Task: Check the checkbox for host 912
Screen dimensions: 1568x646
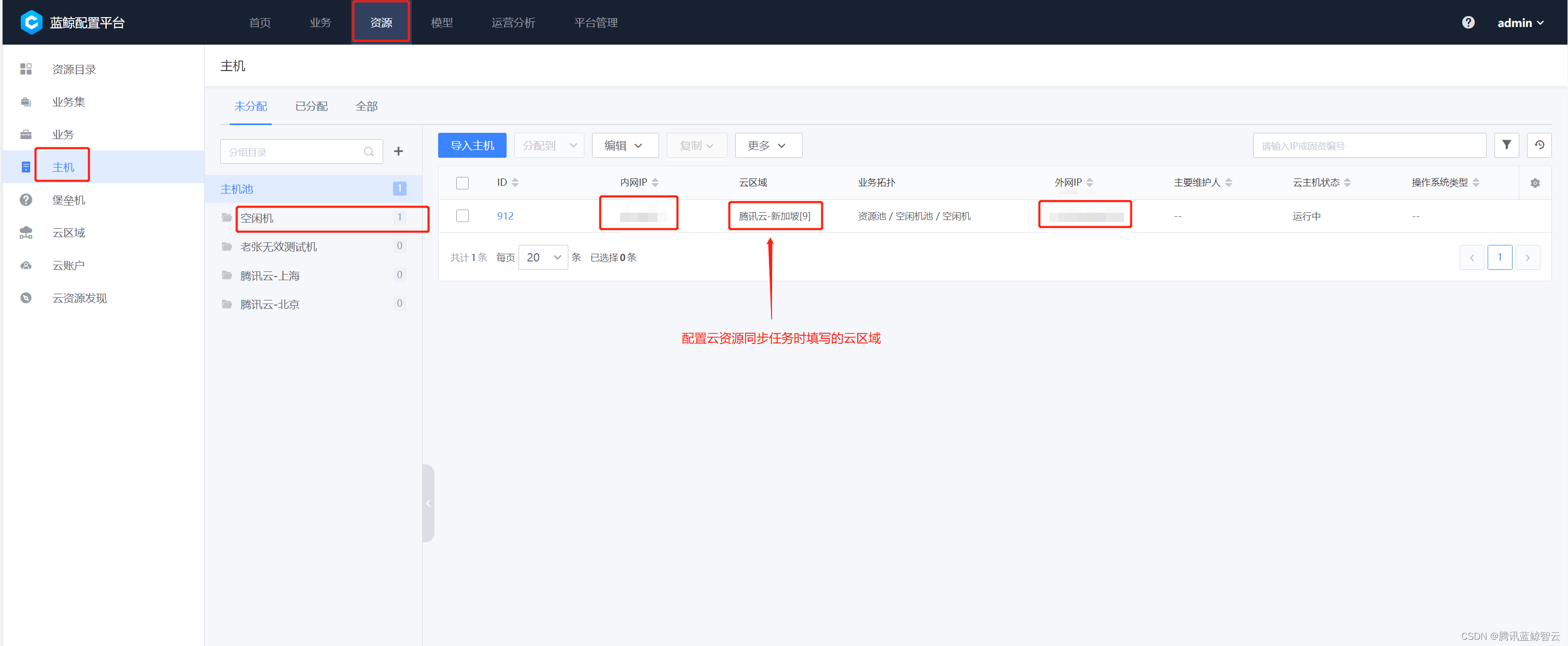Action: point(462,215)
